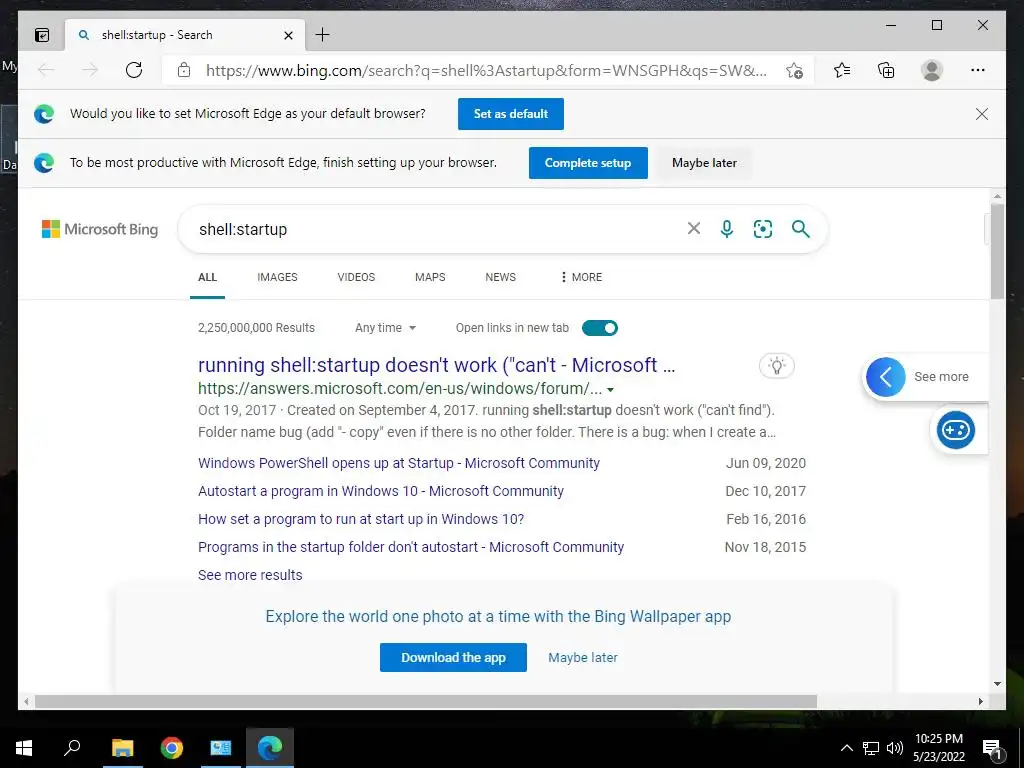Open Windows PowerShell opens up at Startup link
Screen dimensions: 1024x768
(398, 463)
